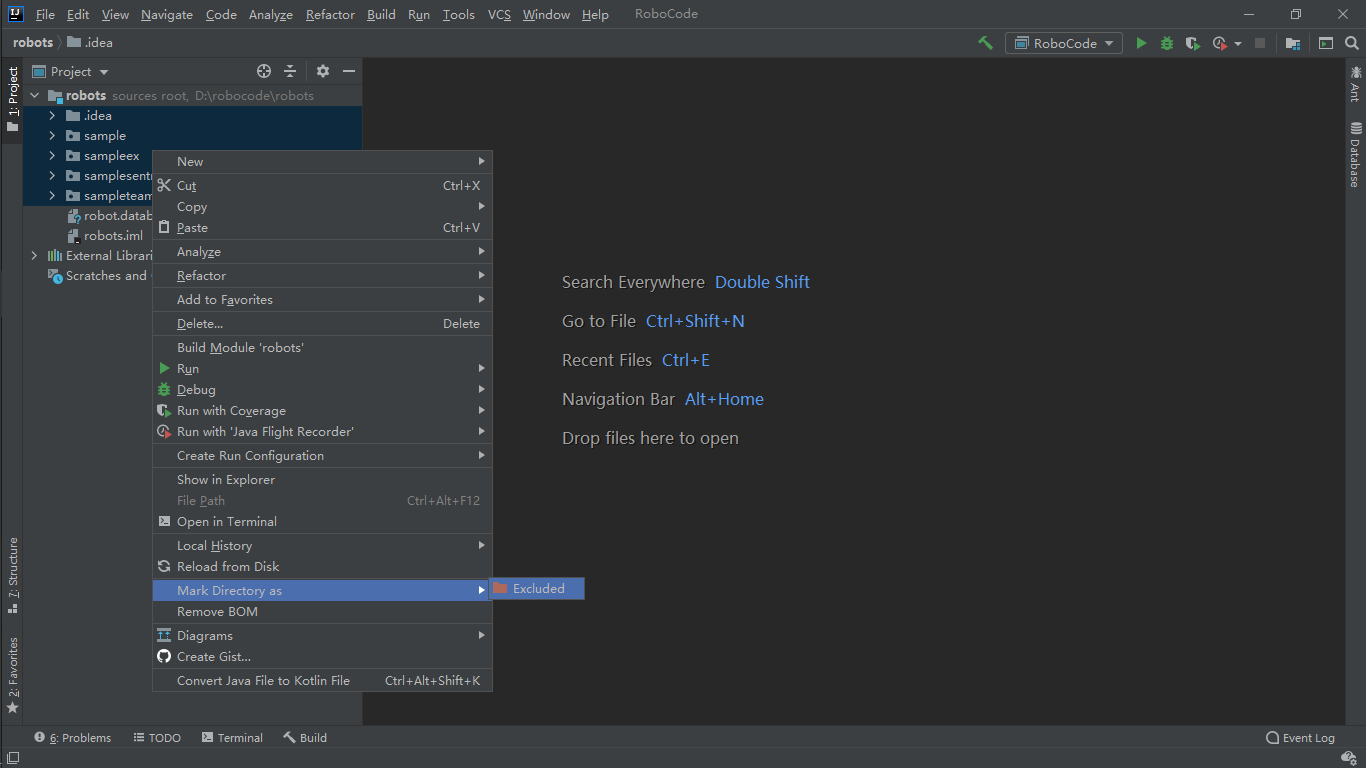The width and height of the screenshot is (1366, 768).
Task: Click the Run Anything icon in toolbar
Action: point(1326,43)
